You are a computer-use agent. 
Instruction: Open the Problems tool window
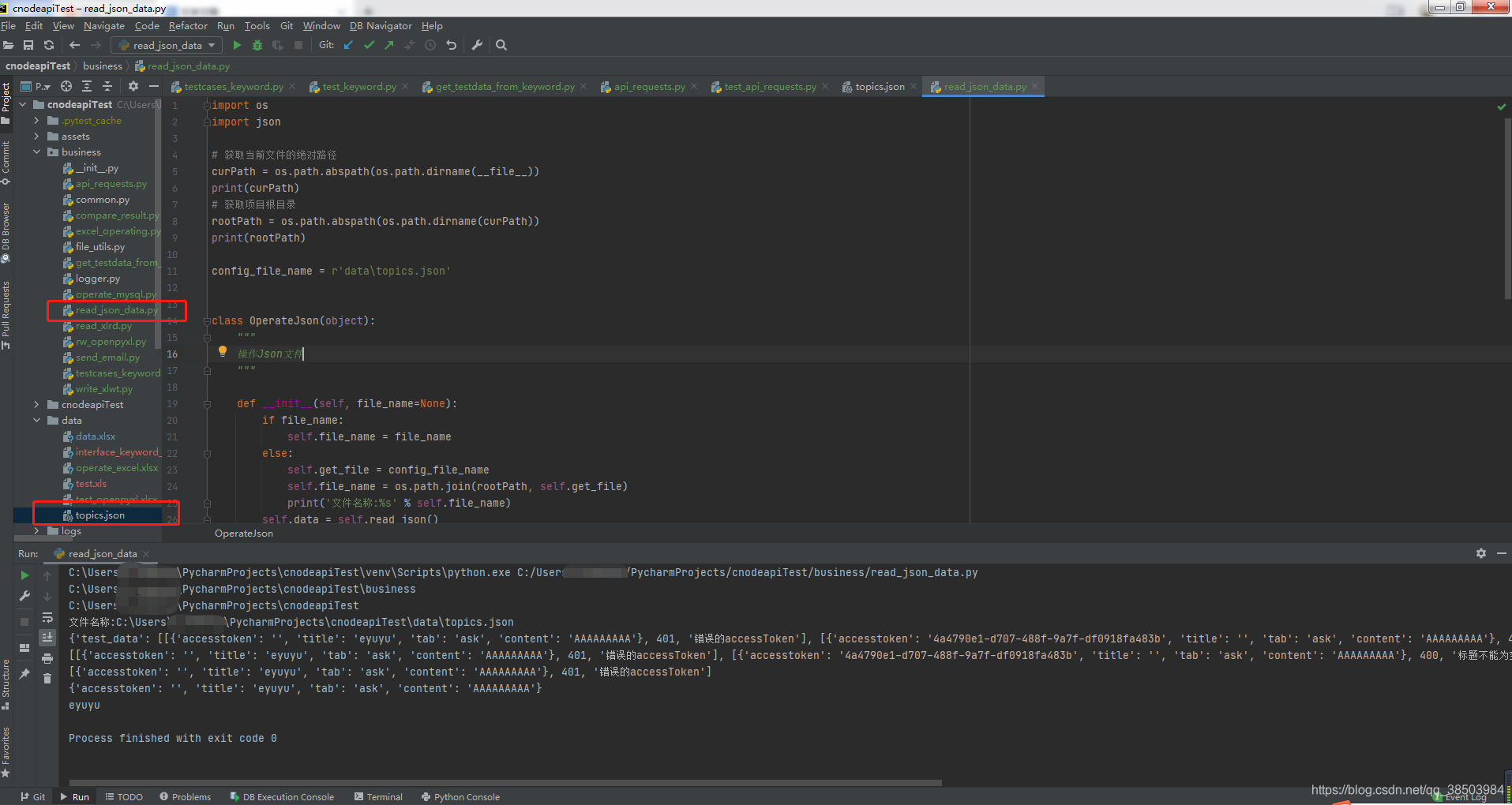tap(185, 797)
